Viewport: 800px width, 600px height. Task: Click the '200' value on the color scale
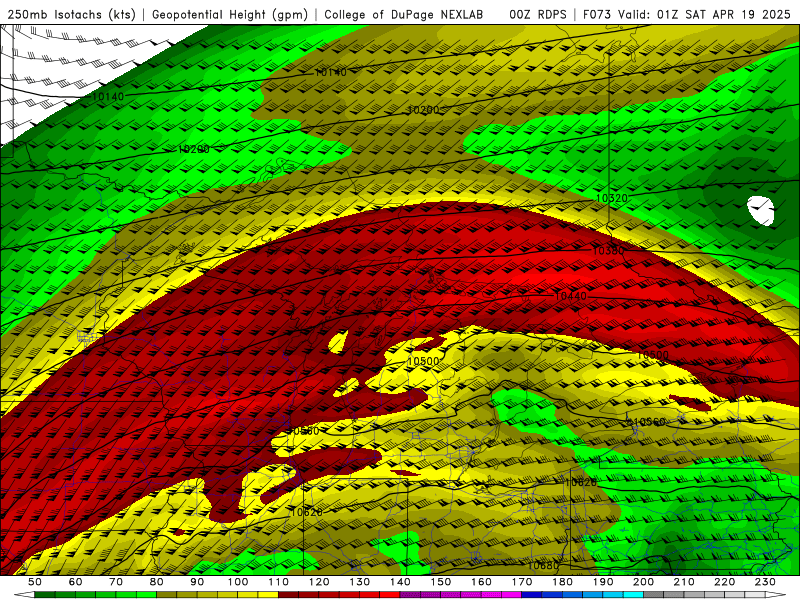[x=643, y=582]
